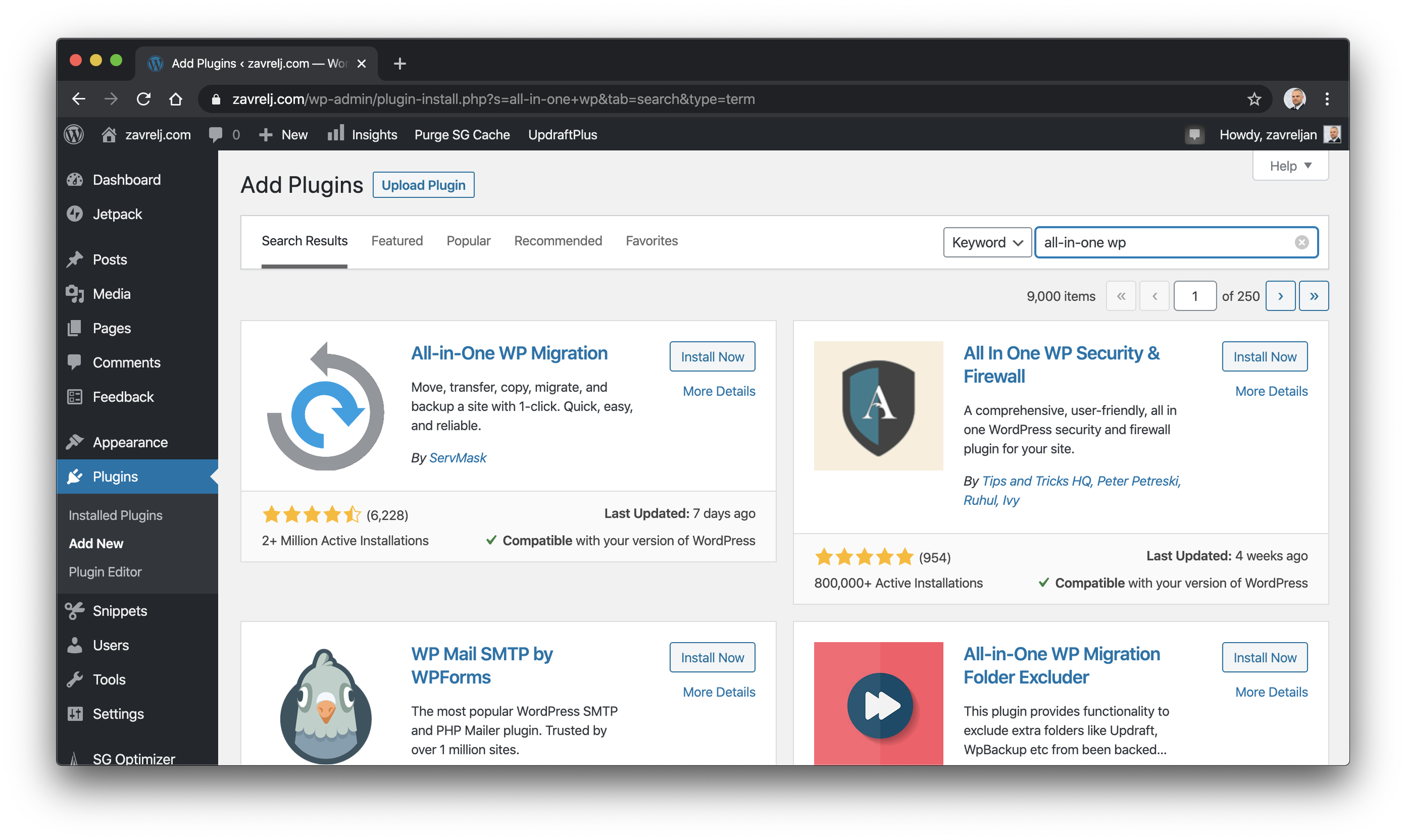
Task: Click the current page number field
Action: 1195,296
